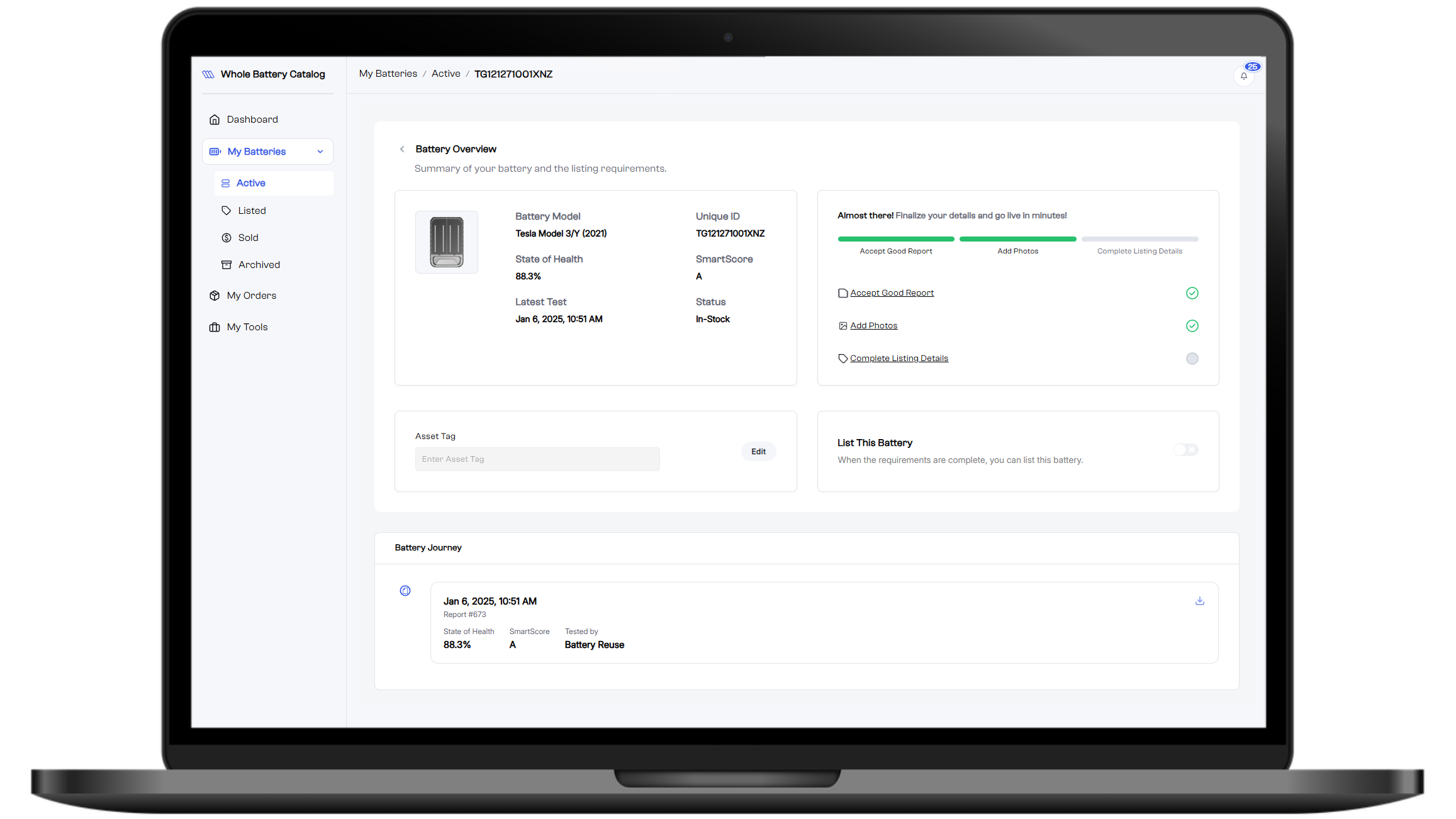Screen dimensions: 1456x819
Task: Click the Enter Asset Tag input field
Action: (x=537, y=459)
